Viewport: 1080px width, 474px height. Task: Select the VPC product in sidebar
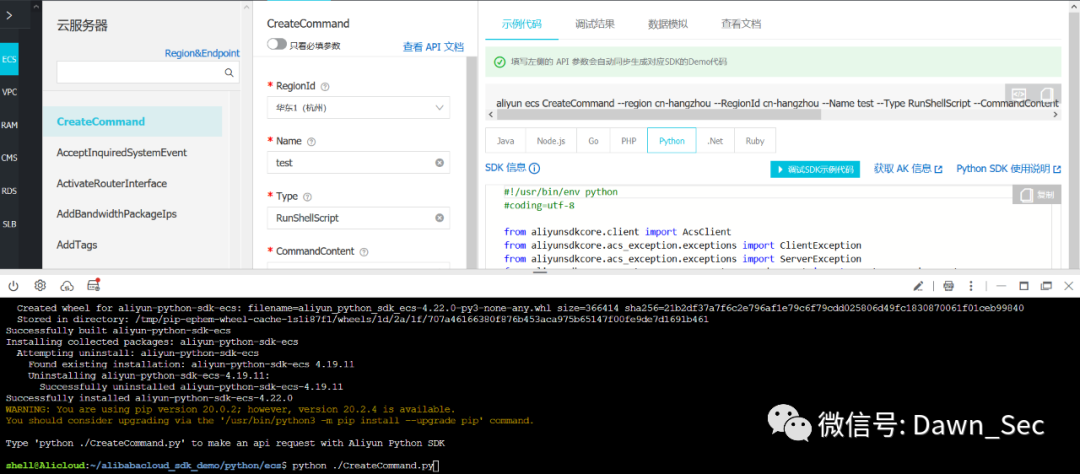tap(10, 92)
